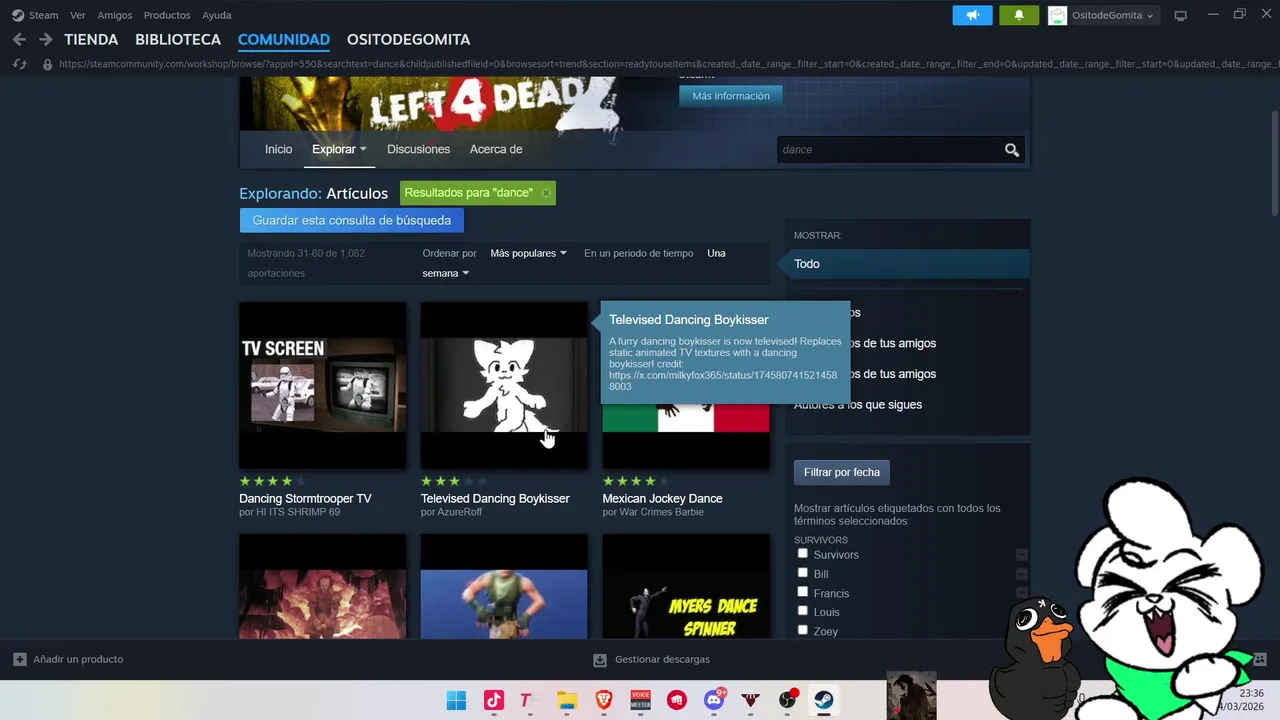Launch Brave browser from the taskbar
The width and height of the screenshot is (1280, 720).
604,700
